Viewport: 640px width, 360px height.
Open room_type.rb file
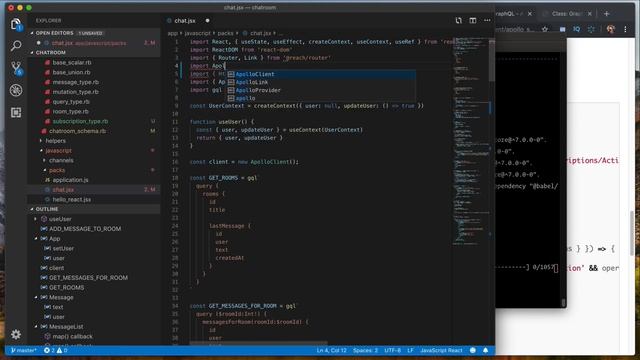[71, 111]
